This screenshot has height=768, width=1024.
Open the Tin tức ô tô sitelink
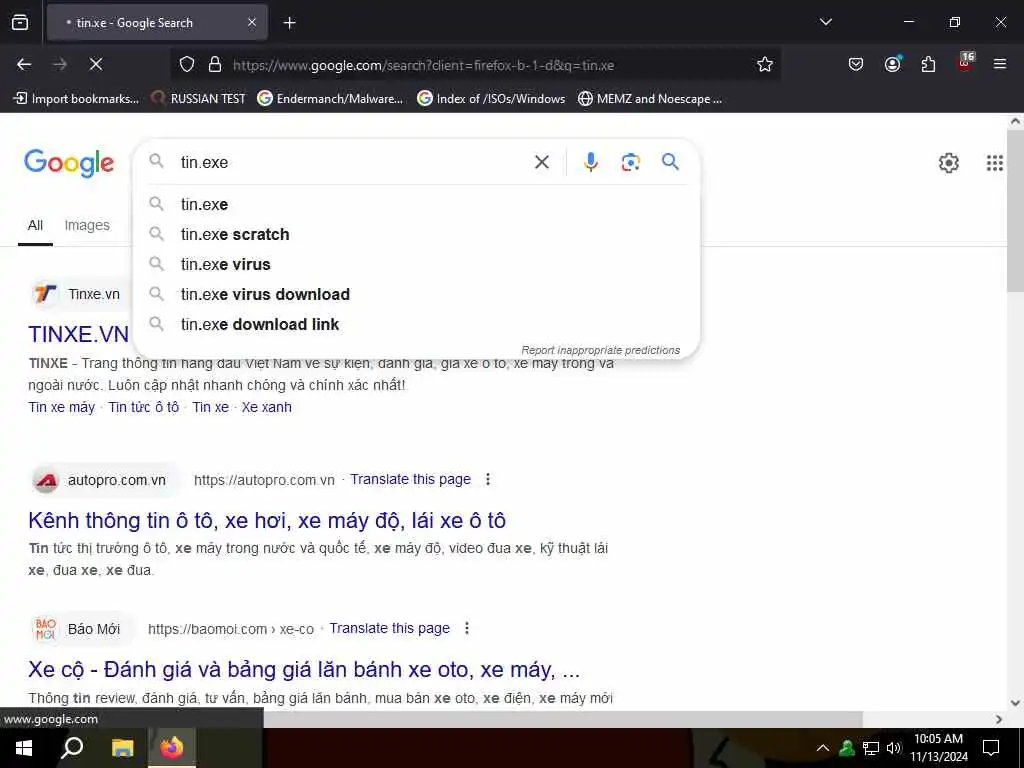click(x=144, y=407)
